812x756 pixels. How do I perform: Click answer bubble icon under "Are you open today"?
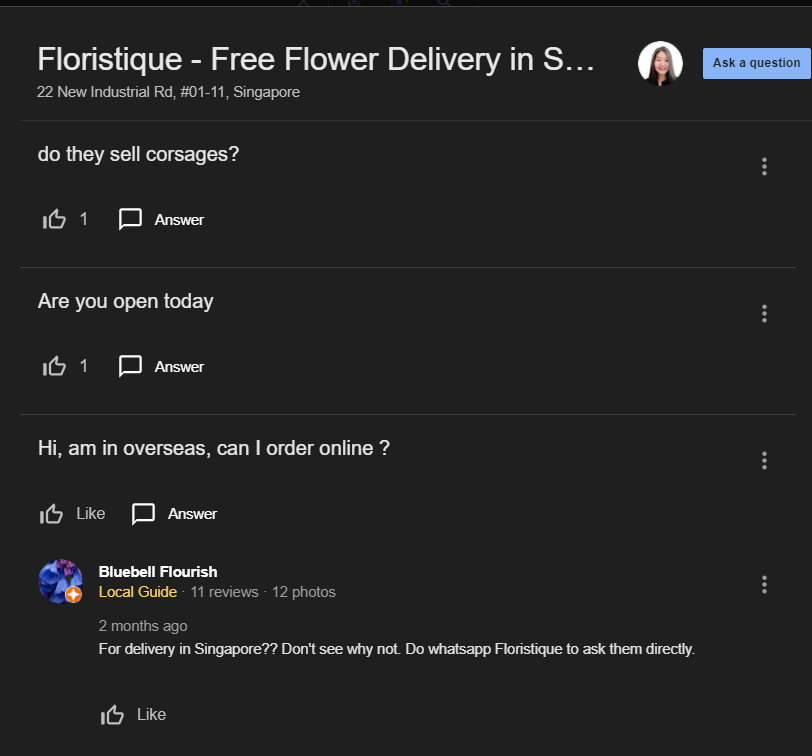tap(130, 366)
